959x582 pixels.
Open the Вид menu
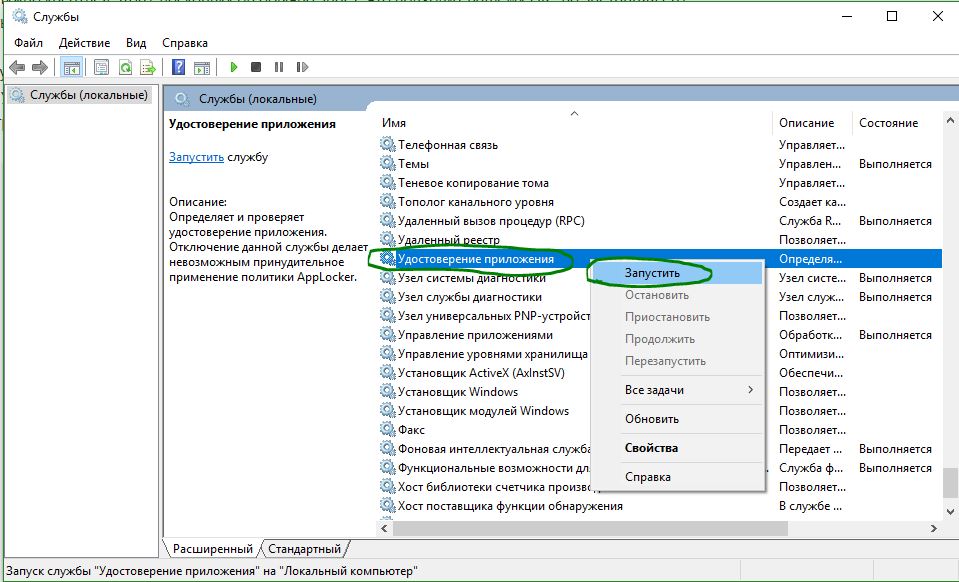[x=136, y=43]
